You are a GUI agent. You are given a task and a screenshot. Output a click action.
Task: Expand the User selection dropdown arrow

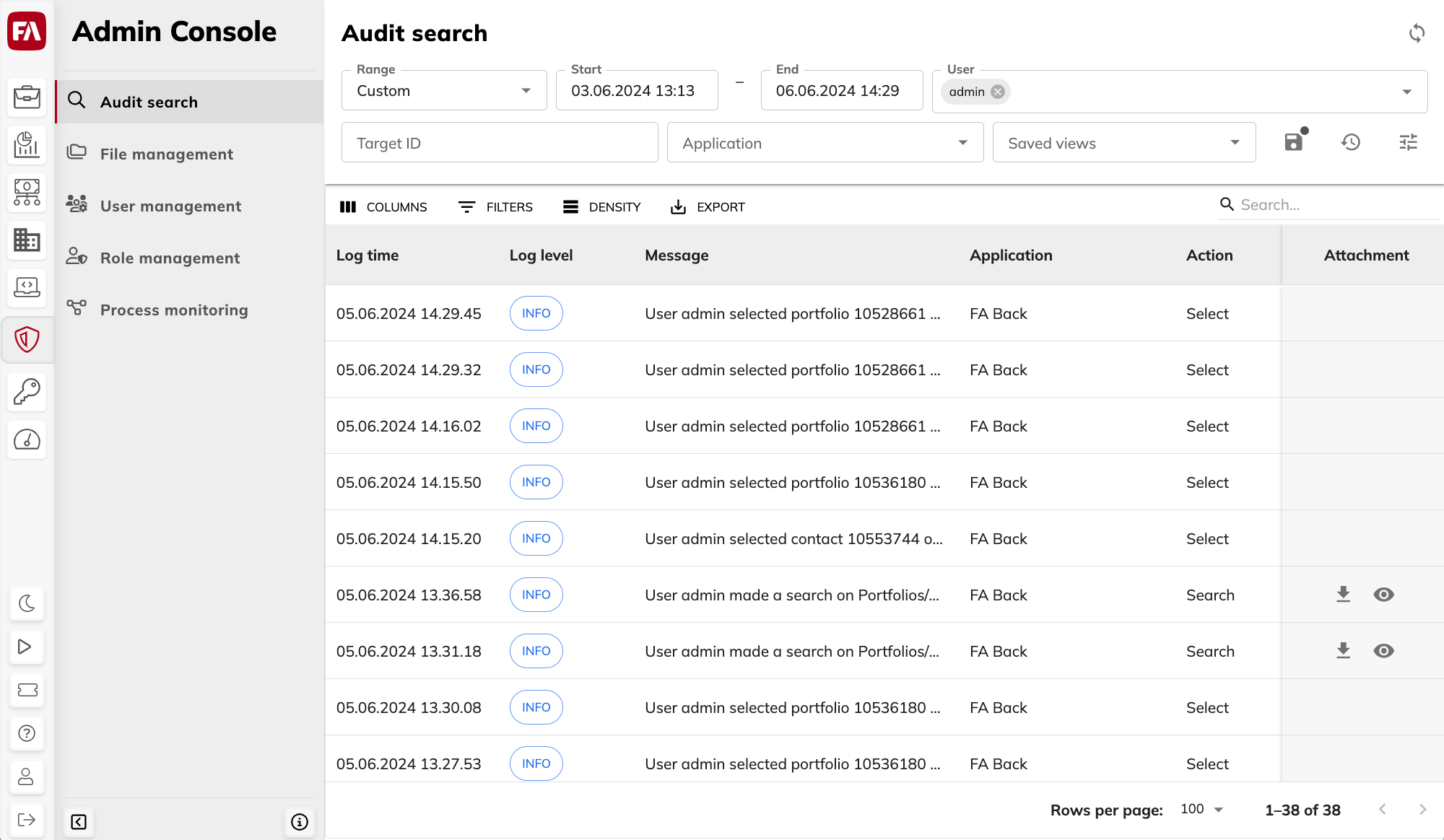[1406, 92]
